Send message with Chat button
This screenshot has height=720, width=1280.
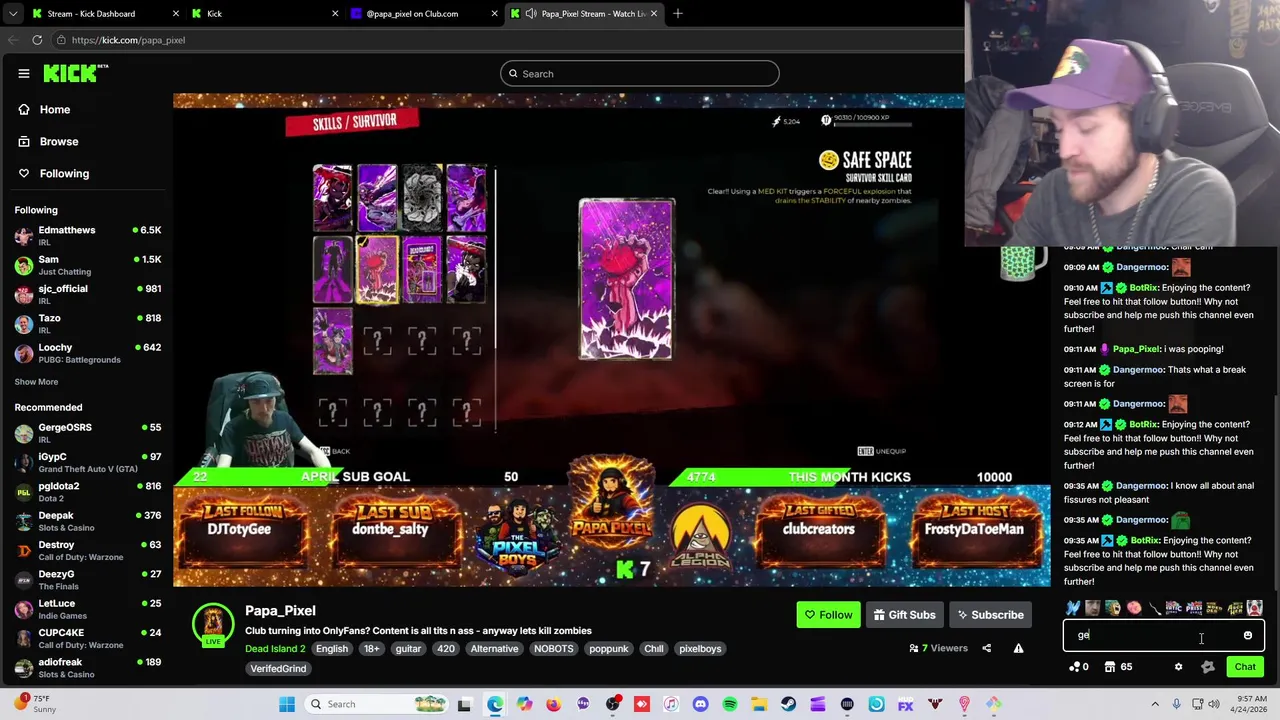point(1245,666)
